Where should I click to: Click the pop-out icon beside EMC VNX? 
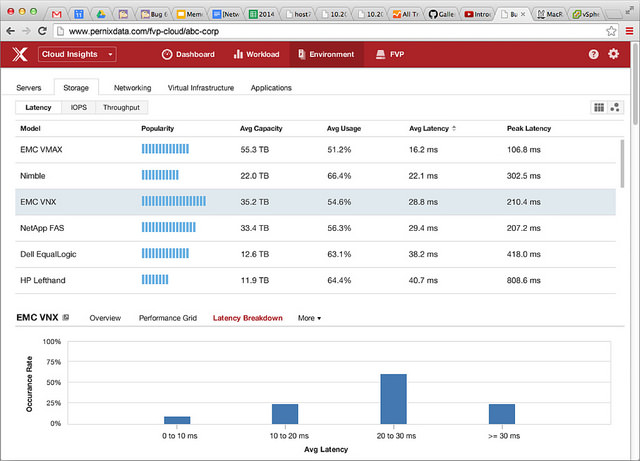(x=66, y=317)
